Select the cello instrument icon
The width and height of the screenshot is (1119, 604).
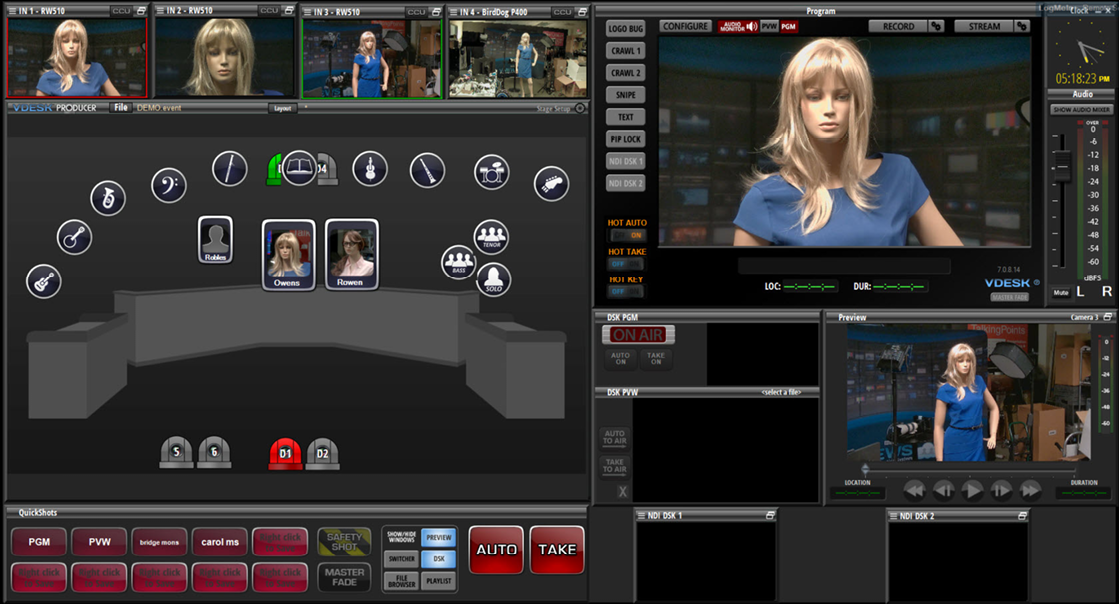click(369, 168)
